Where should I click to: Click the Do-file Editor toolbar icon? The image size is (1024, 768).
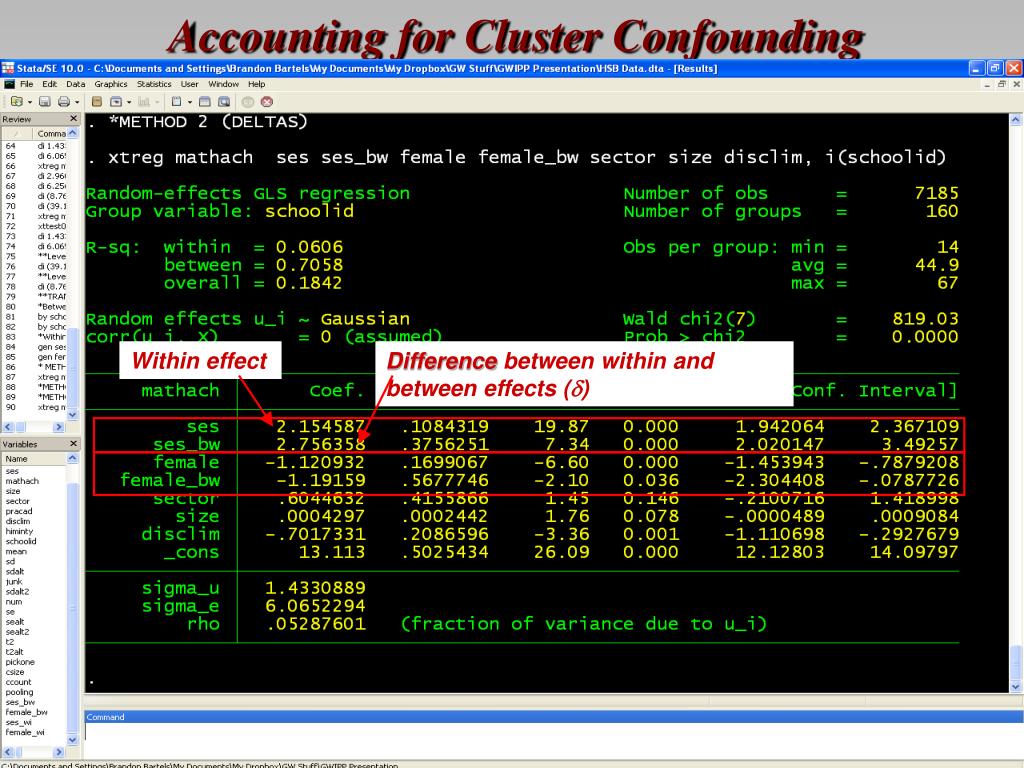click(176, 102)
